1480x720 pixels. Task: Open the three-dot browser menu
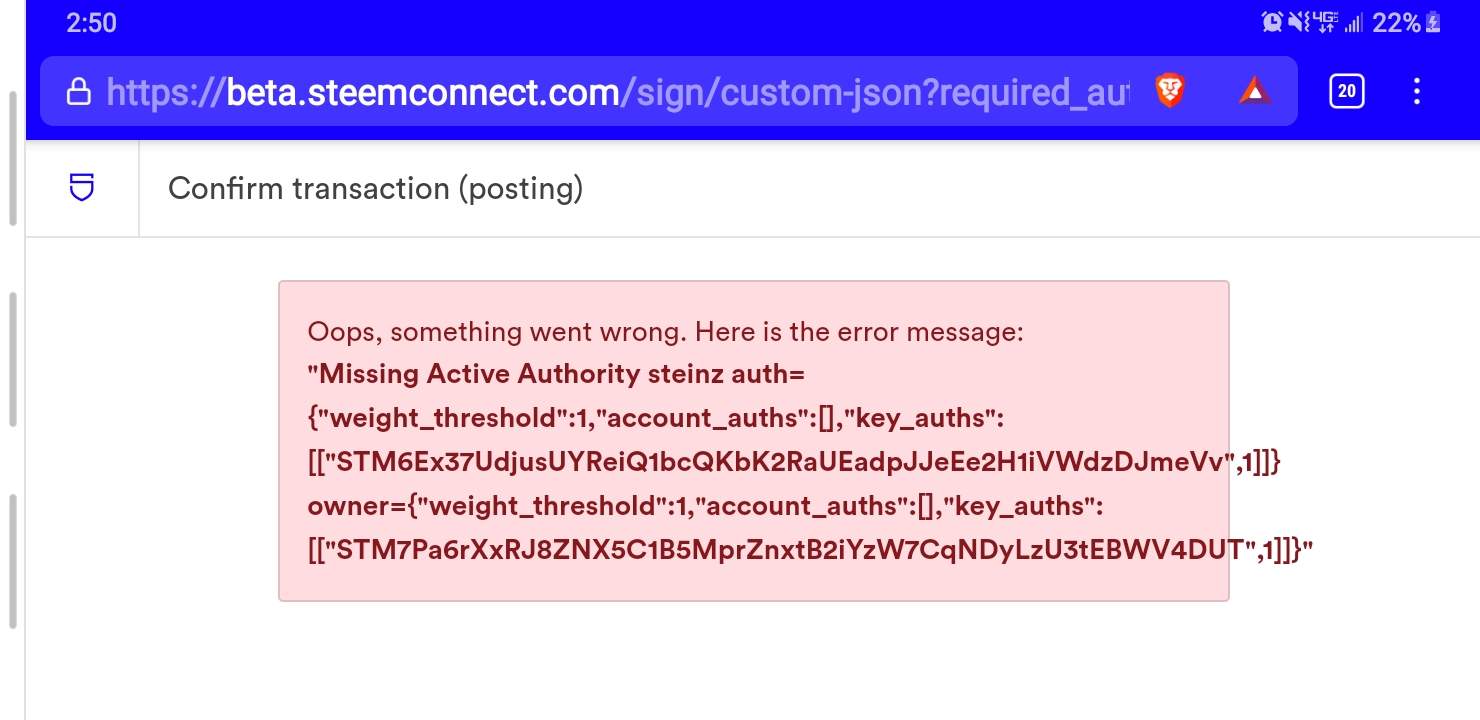point(1416,92)
